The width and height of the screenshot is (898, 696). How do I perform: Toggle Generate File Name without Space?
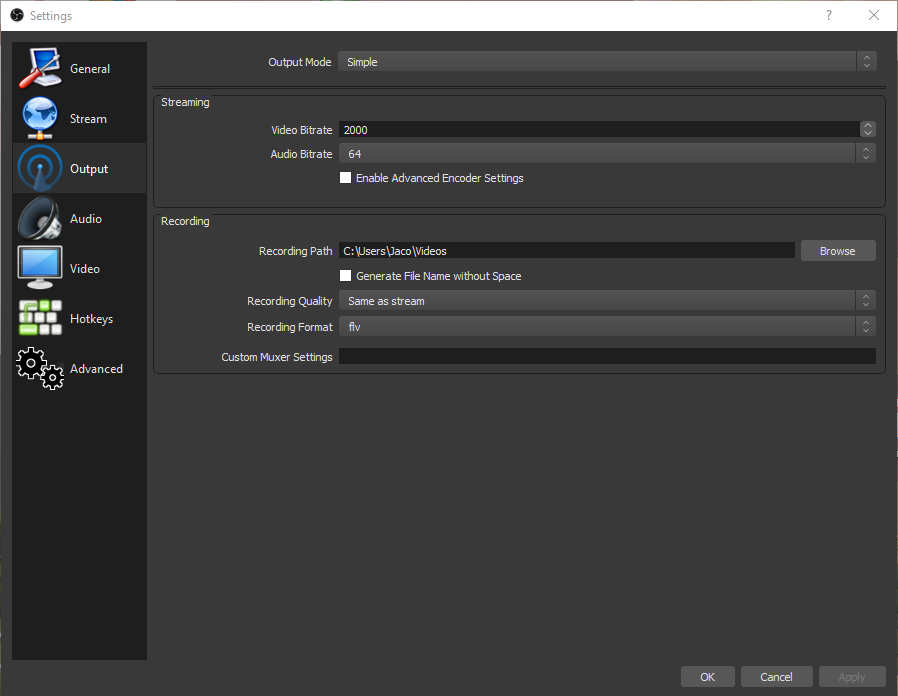345,276
